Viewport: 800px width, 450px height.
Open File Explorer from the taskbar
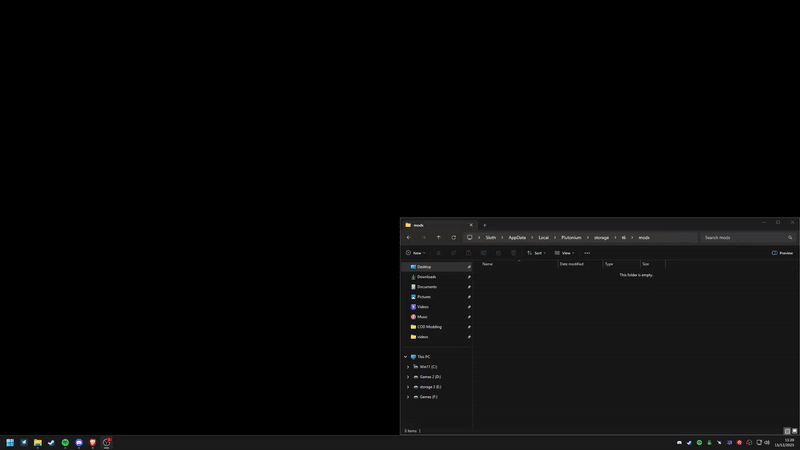click(x=38, y=443)
